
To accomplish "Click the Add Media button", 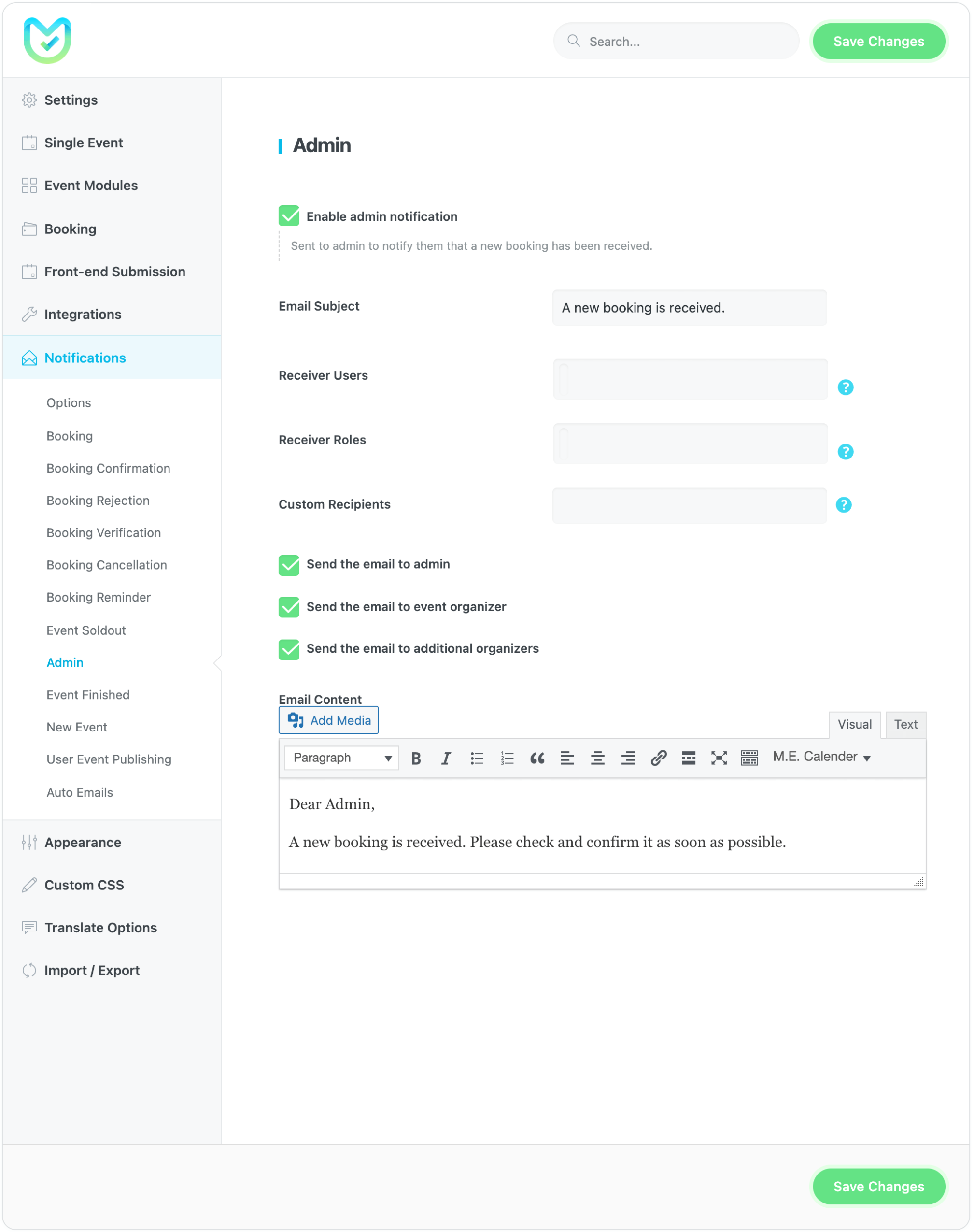I will coord(328,720).
